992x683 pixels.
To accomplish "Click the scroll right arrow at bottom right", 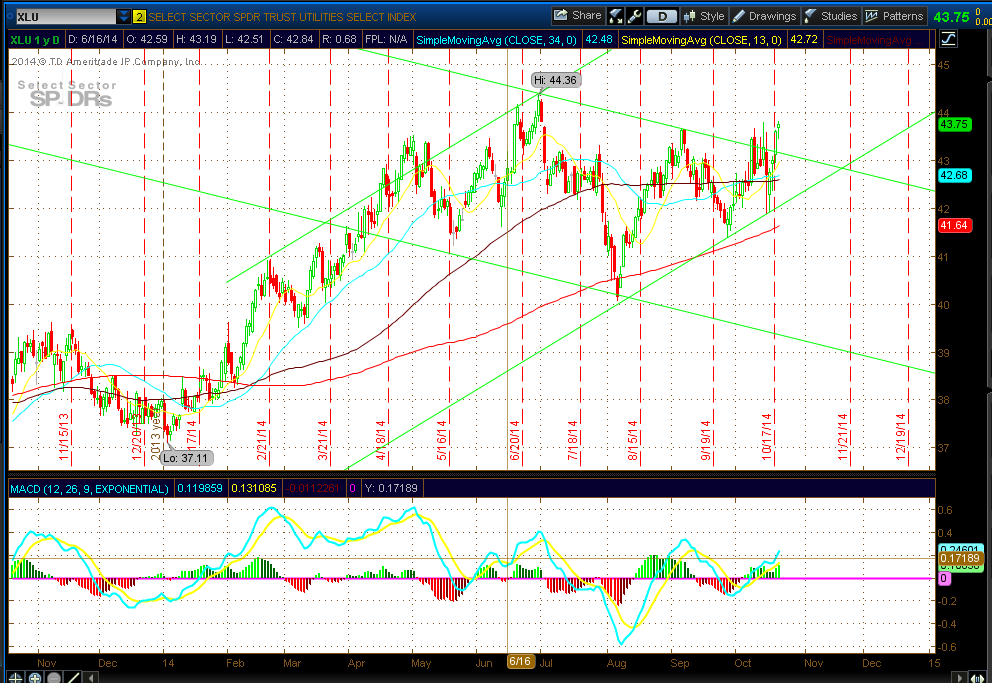I will [960, 678].
